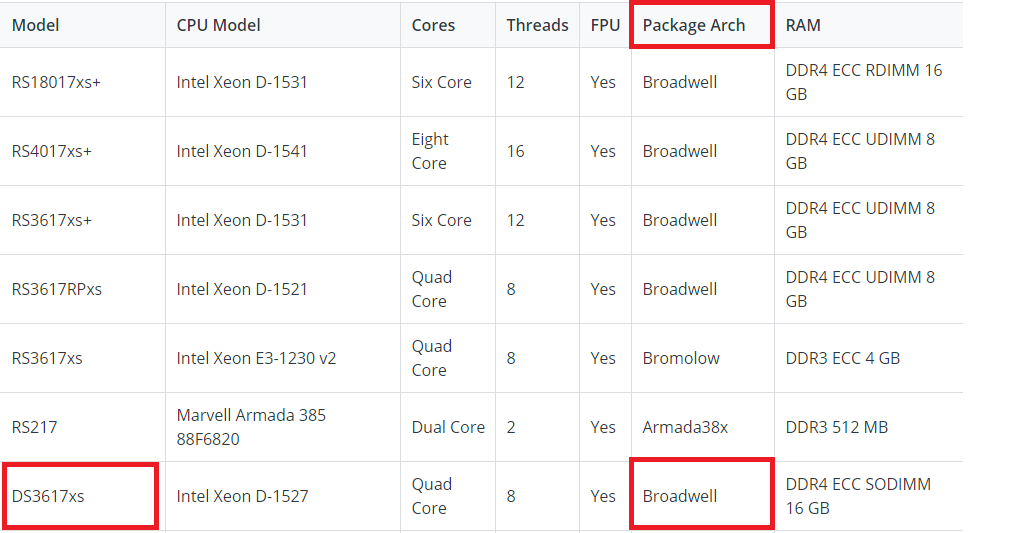Click Broadwell in the DS3617xs row
This screenshot has height=533, width=1011.
pyautogui.click(x=680, y=496)
